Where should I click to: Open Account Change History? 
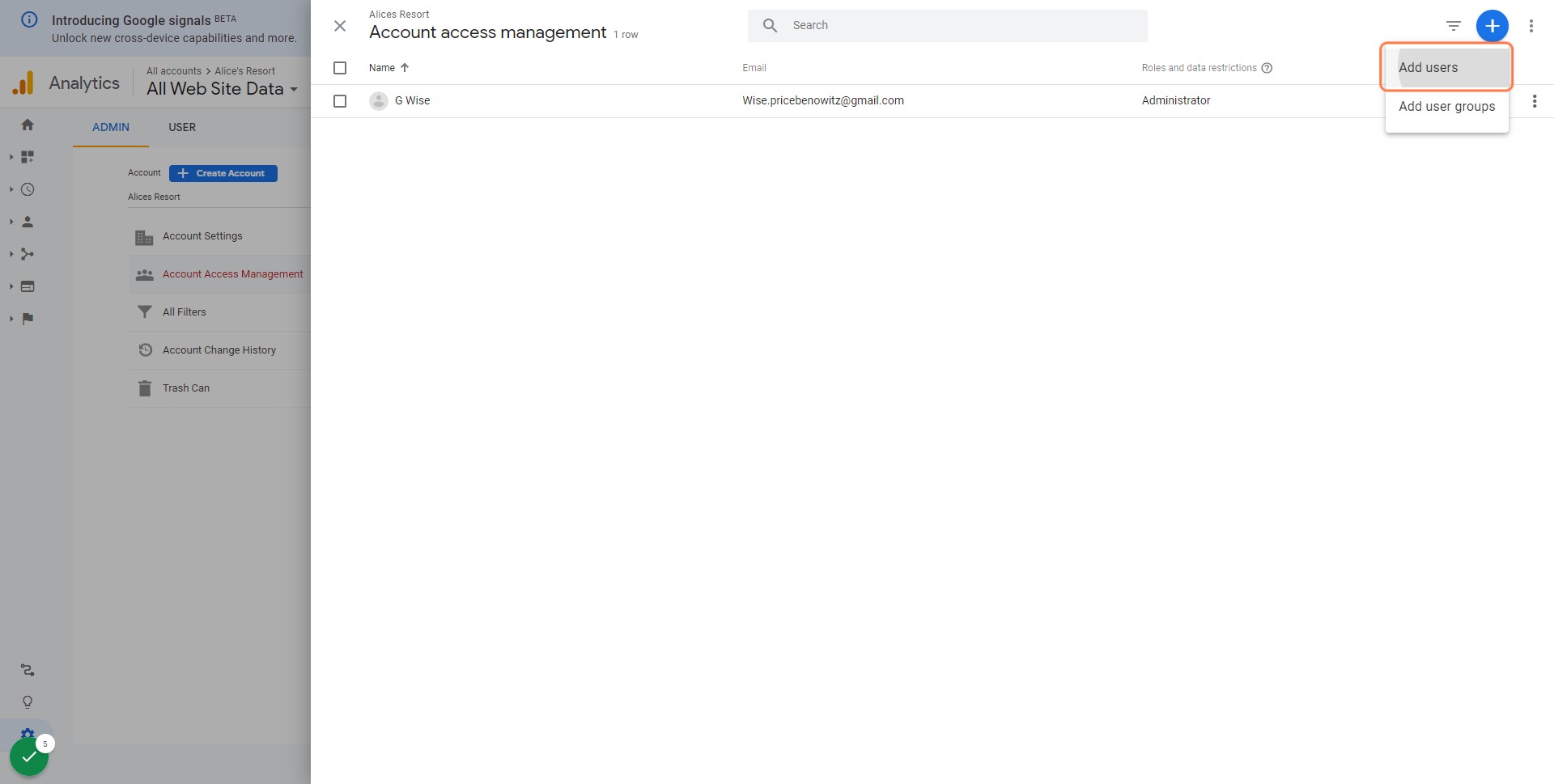220,350
